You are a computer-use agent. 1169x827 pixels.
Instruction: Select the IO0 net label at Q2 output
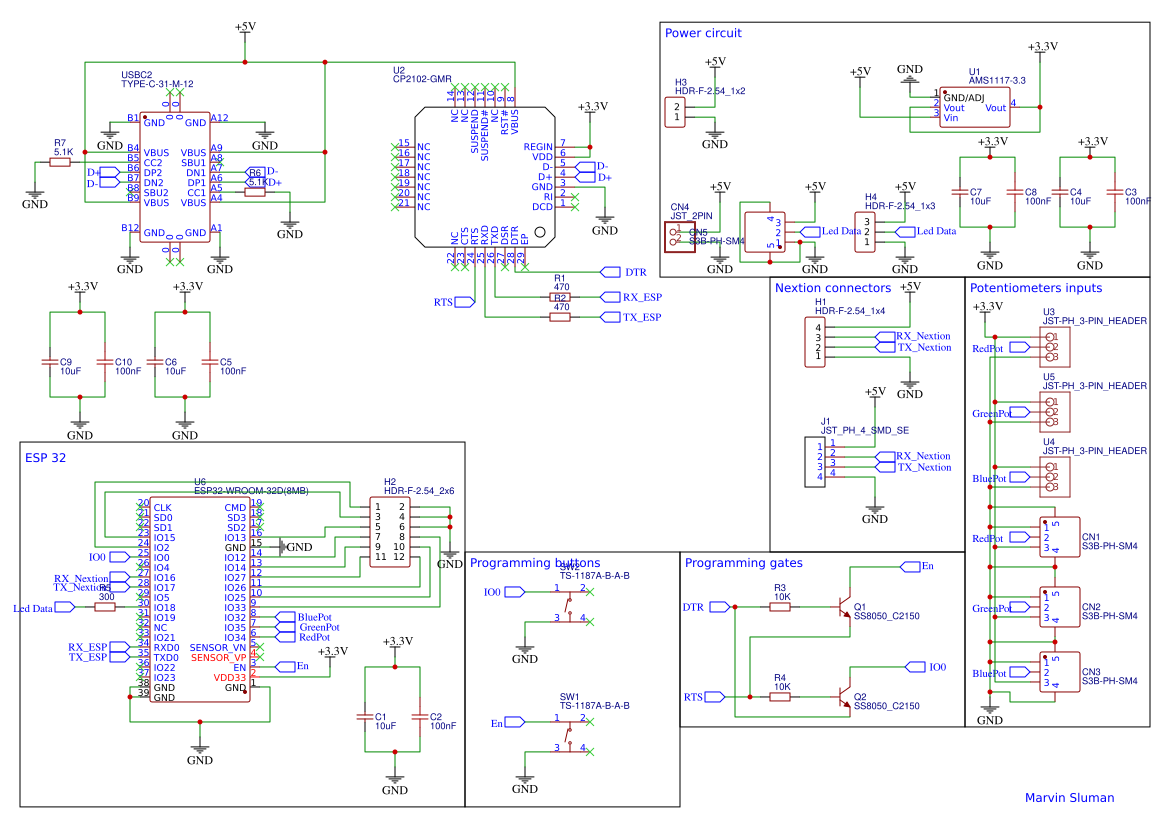(x=926, y=667)
